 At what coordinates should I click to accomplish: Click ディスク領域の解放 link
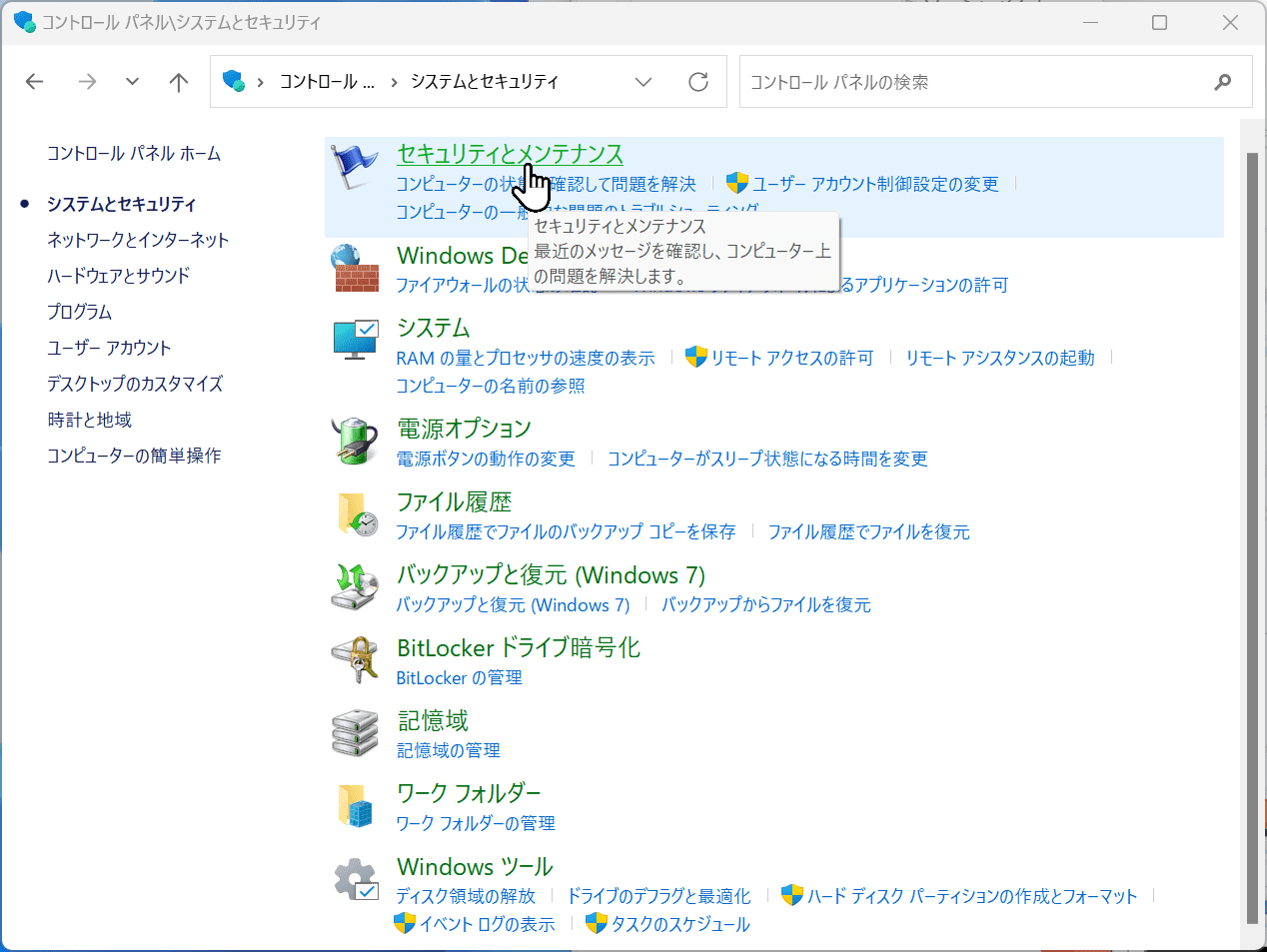pyautogui.click(x=466, y=896)
